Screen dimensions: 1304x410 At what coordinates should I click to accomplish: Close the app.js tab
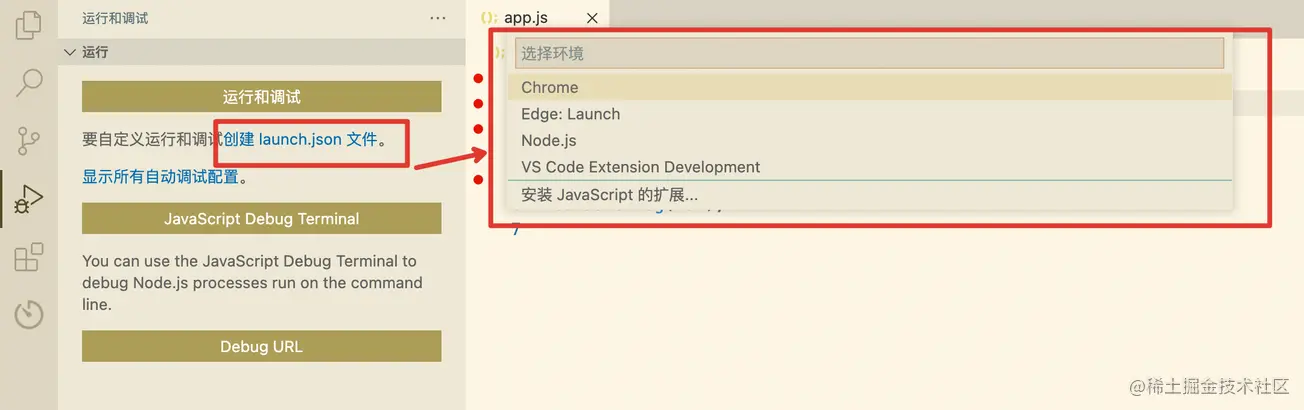coord(592,18)
